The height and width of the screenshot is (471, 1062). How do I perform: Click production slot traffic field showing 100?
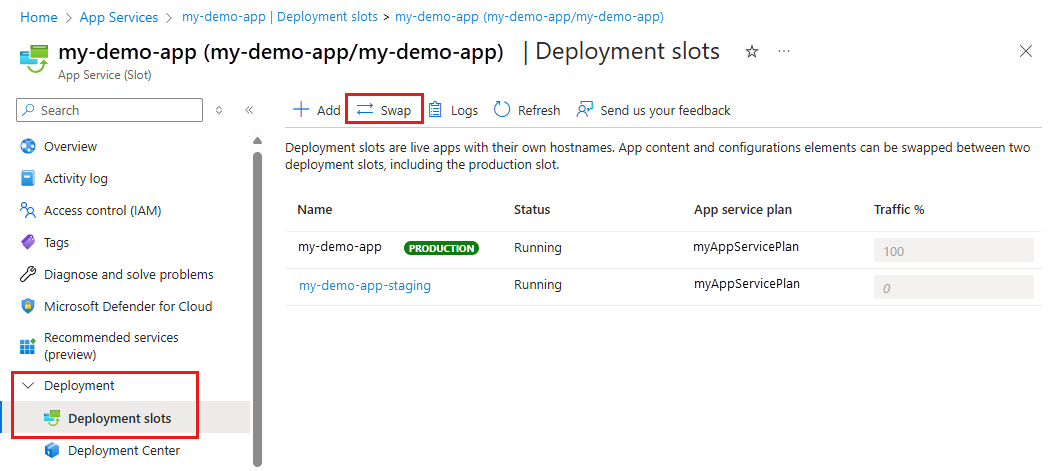click(x=954, y=250)
